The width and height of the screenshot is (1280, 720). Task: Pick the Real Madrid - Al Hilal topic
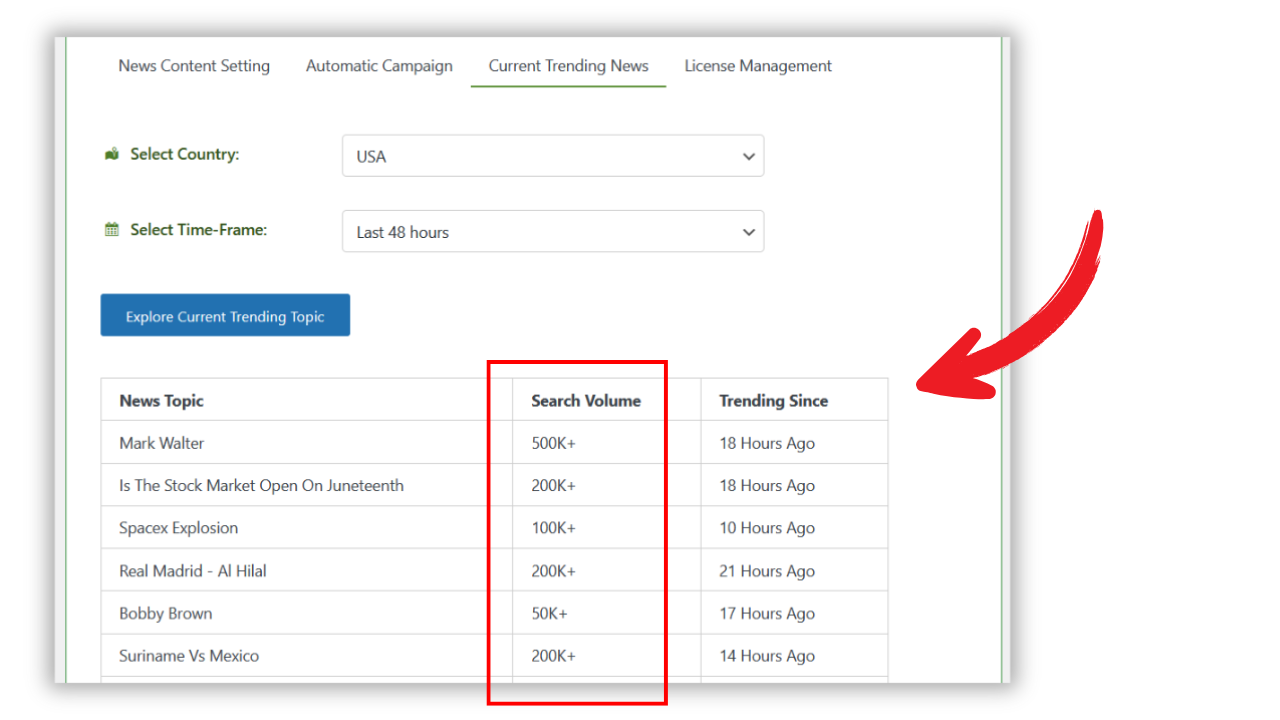tap(193, 571)
